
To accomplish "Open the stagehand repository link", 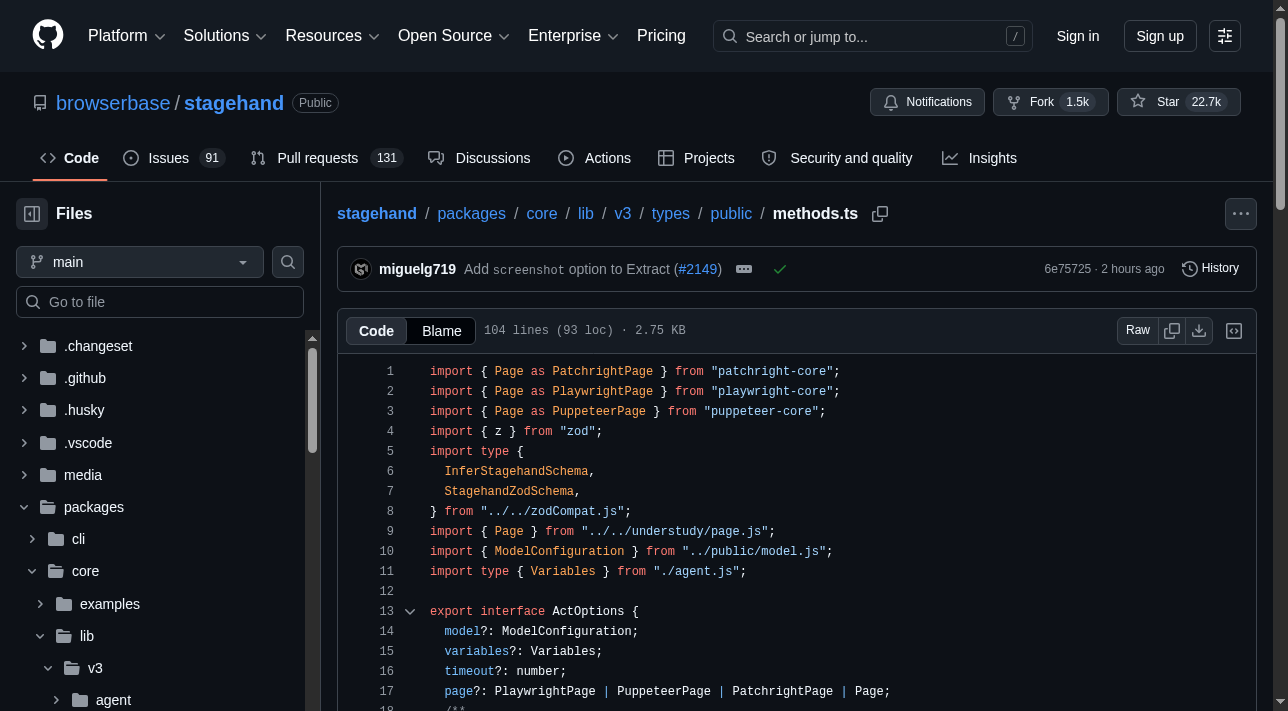I will [234, 103].
